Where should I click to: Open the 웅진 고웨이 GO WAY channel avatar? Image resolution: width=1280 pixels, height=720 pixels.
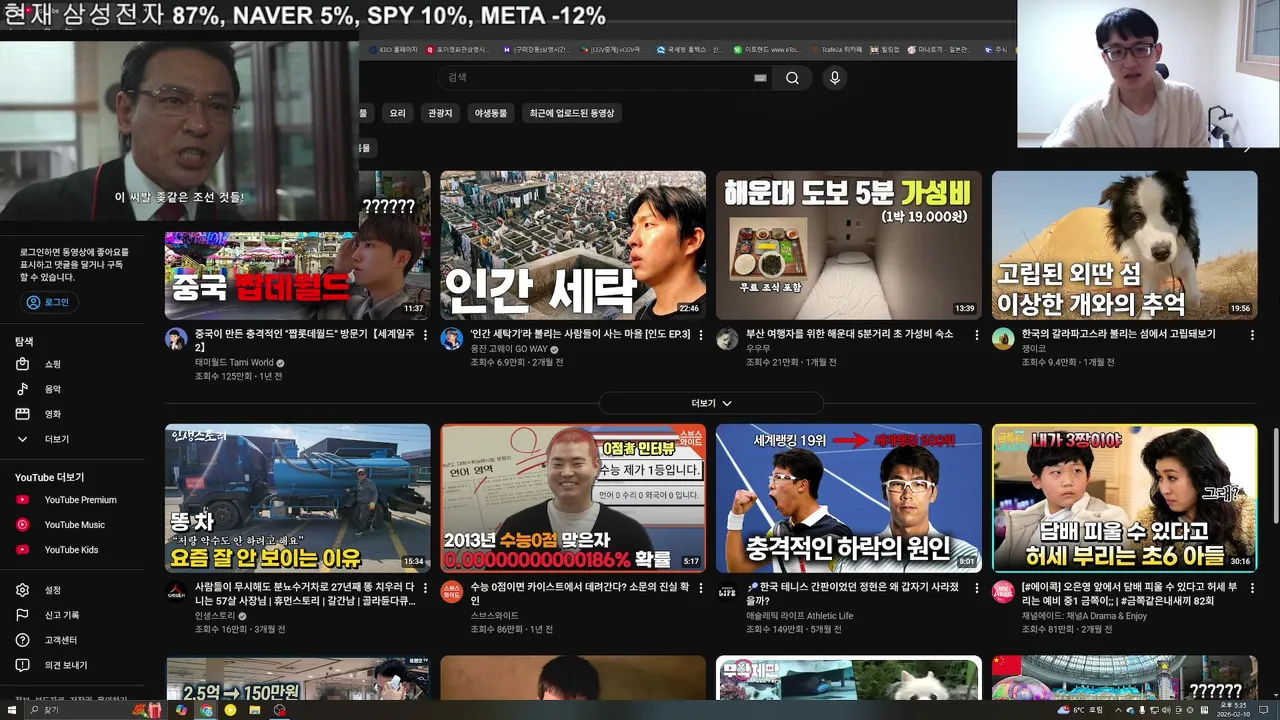[451, 338]
